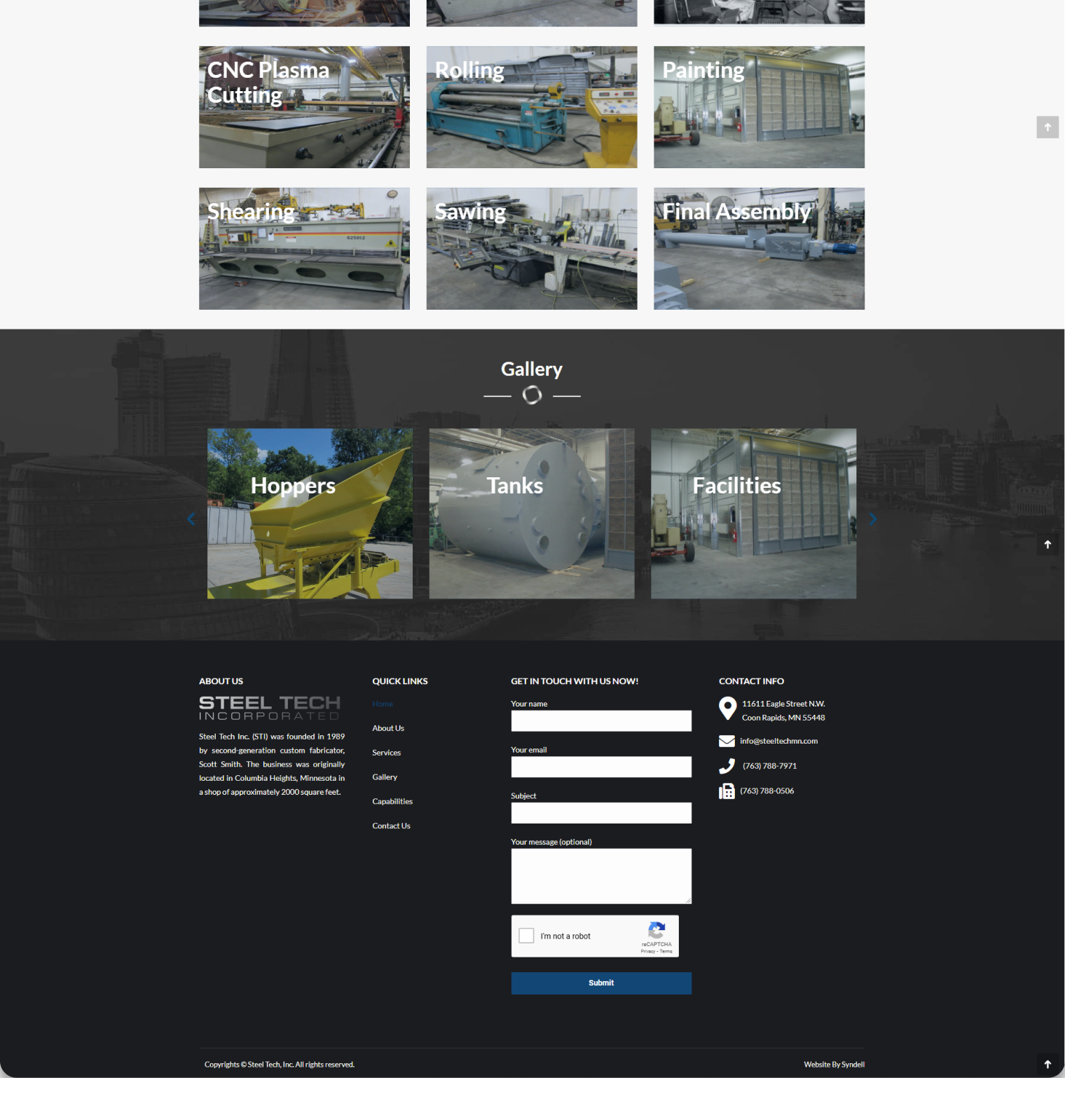
Task: Open the Tanks gallery image
Action: point(532,514)
